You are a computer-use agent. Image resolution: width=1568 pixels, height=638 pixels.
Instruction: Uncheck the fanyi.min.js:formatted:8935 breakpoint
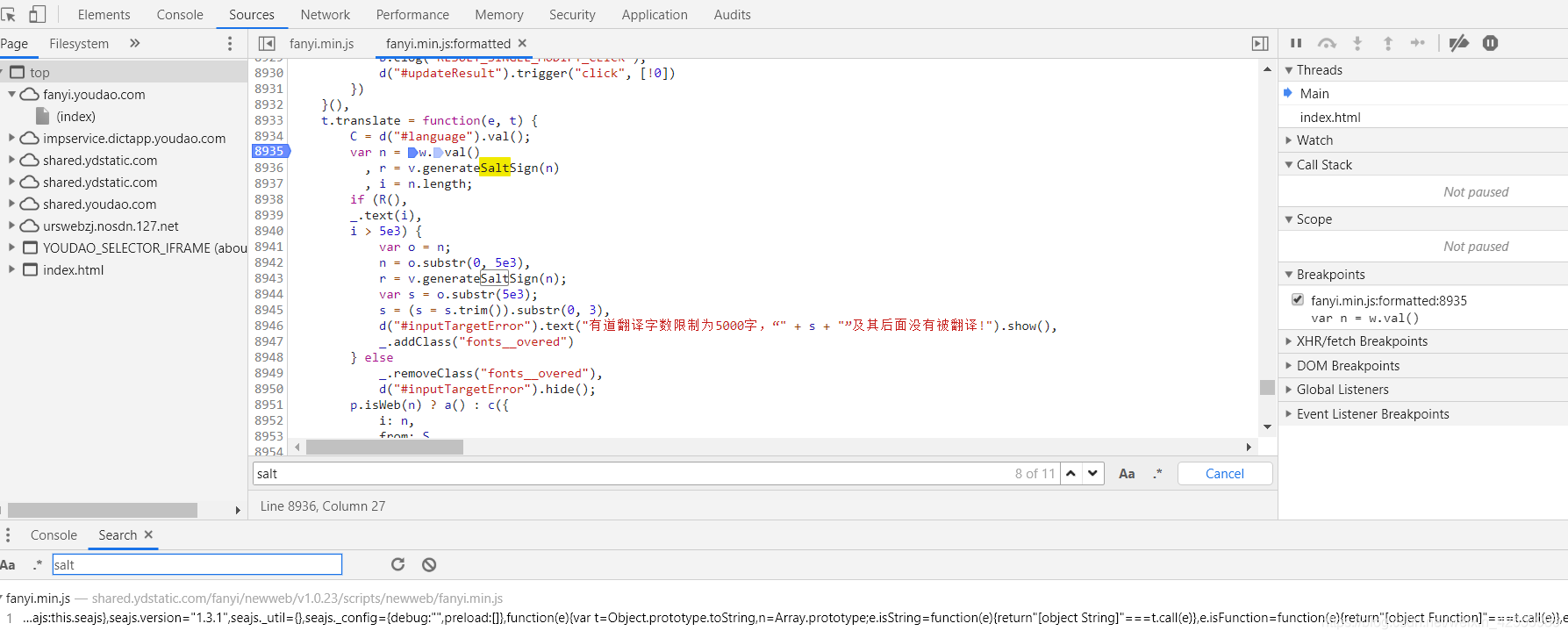click(1298, 299)
